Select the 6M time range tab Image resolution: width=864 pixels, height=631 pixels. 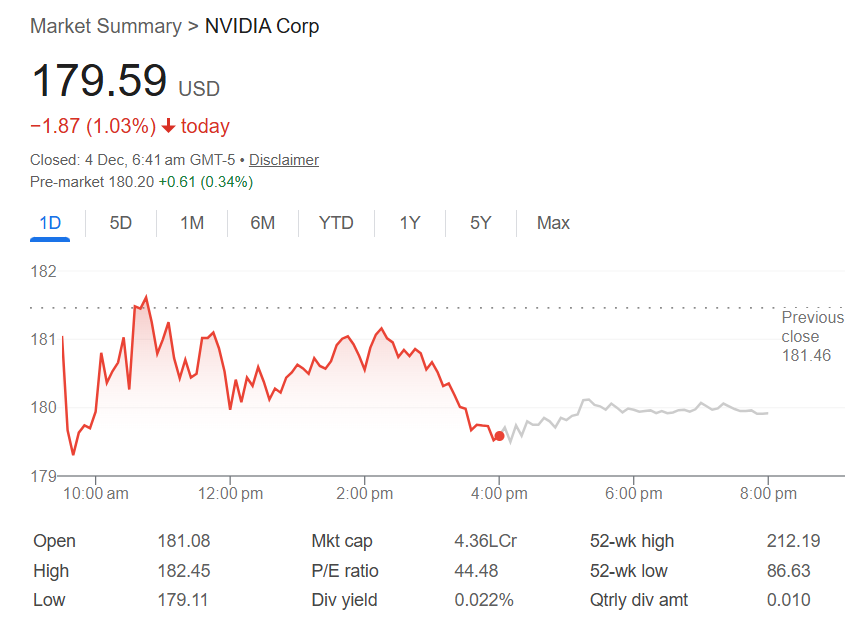coord(262,223)
